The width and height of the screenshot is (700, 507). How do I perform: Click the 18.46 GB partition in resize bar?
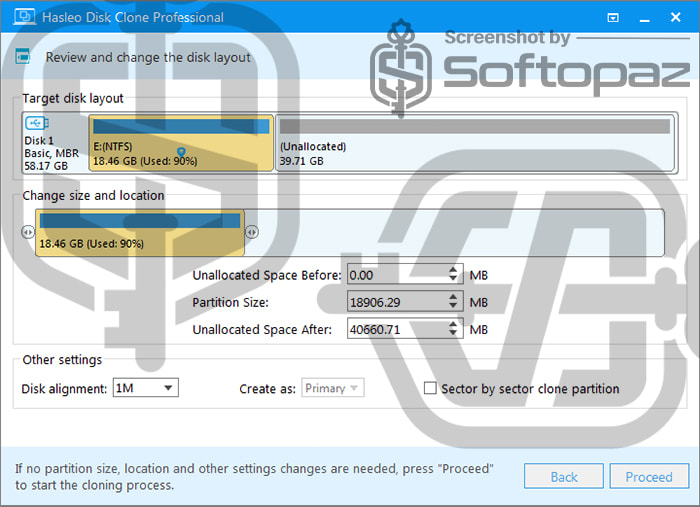point(140,233)
